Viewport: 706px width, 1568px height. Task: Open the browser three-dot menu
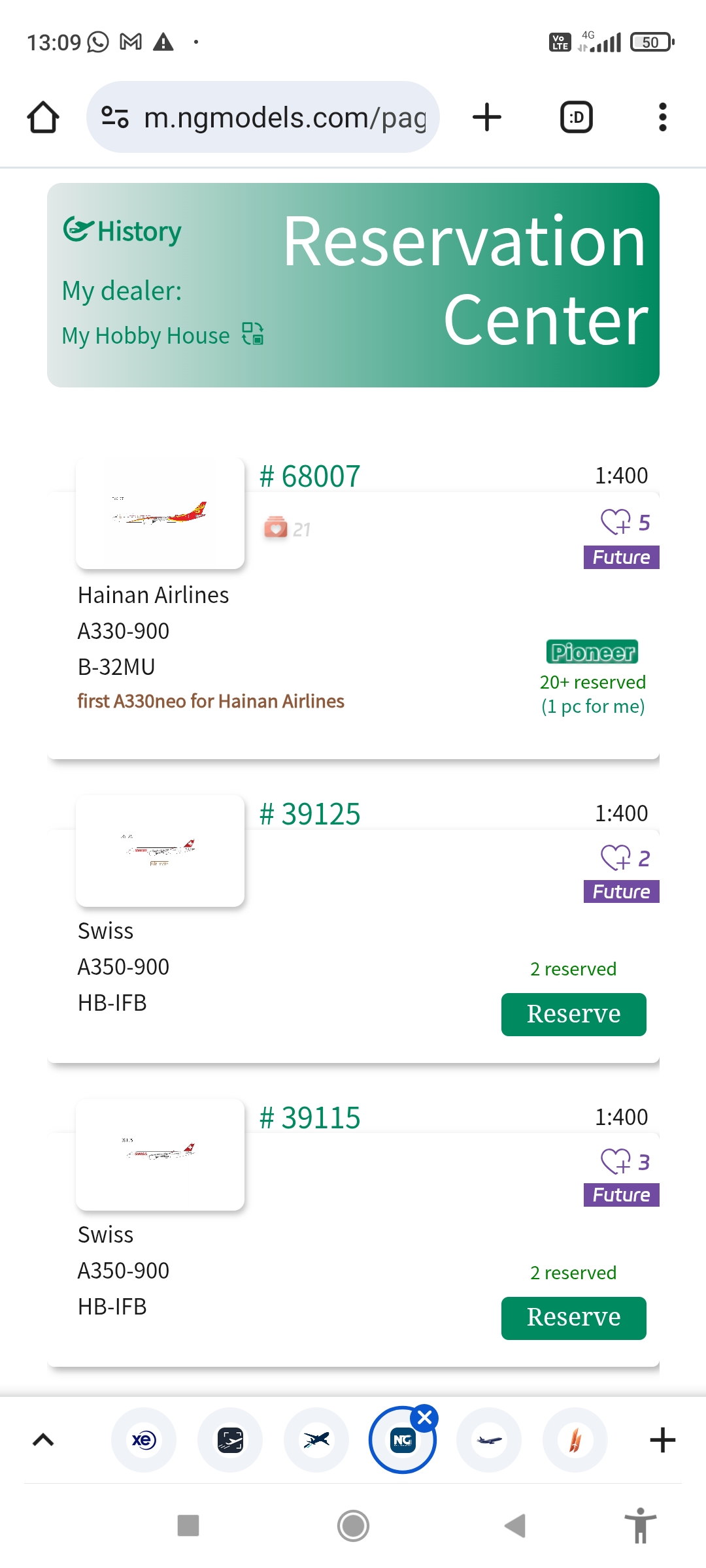coord(662,118)
